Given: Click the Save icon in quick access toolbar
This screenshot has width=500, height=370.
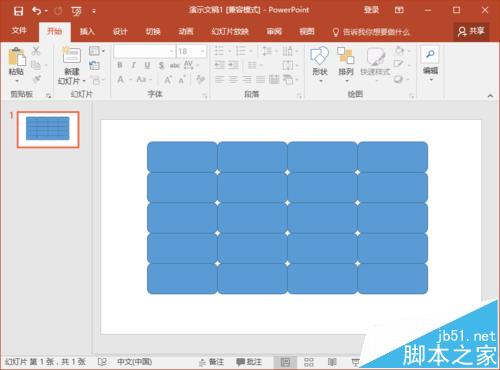Looking at the screenshot, I should (x=18, y=11).
